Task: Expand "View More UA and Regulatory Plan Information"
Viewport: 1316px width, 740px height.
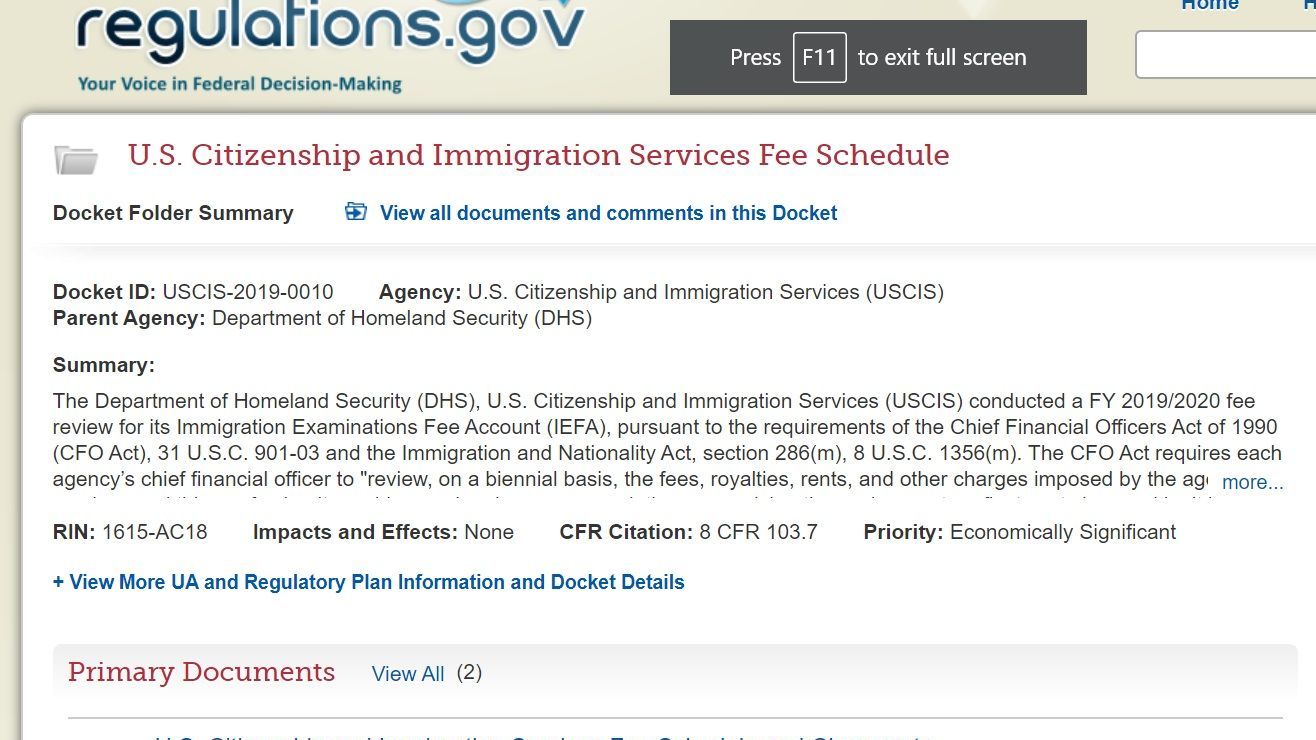Action: pos(368,582)
